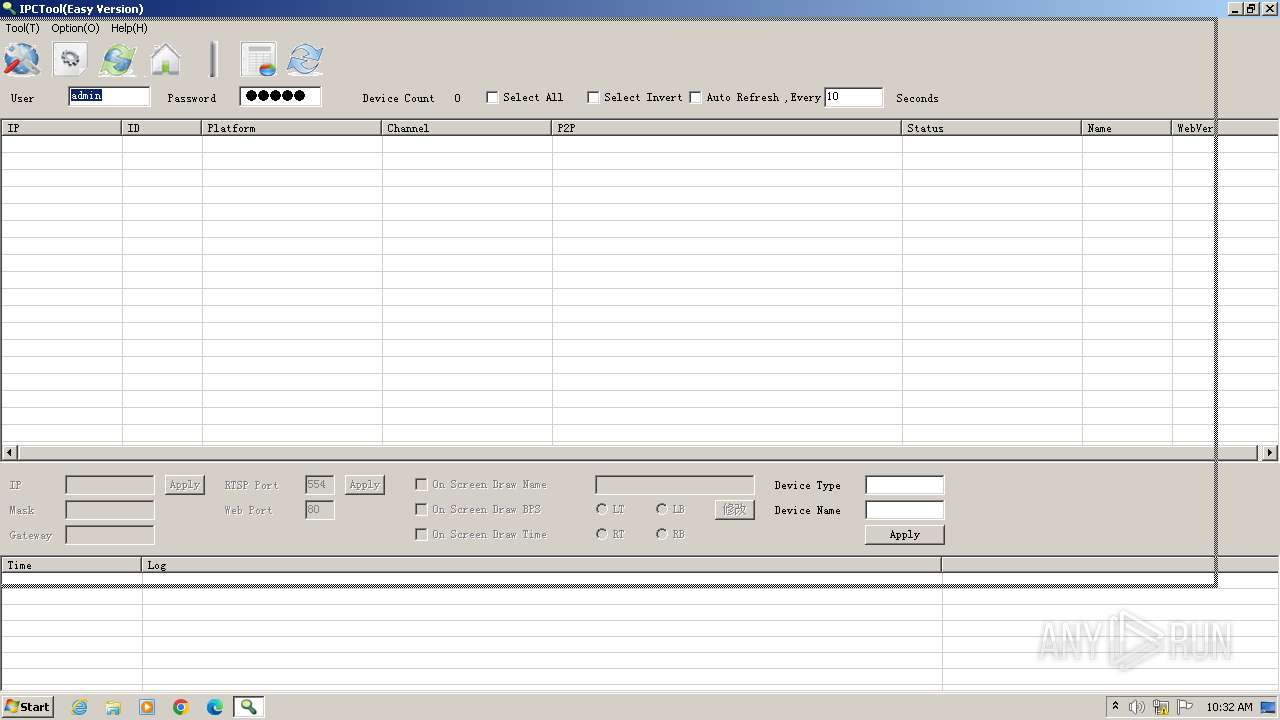Viewport: 1280px width, 720px height.
Task: Focus the Device Type field
Action: click(x=904, y=485)
